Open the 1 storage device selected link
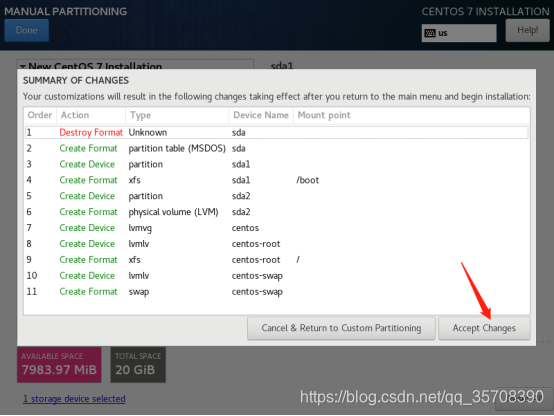 pyautogui.click(x=74, y=399)
